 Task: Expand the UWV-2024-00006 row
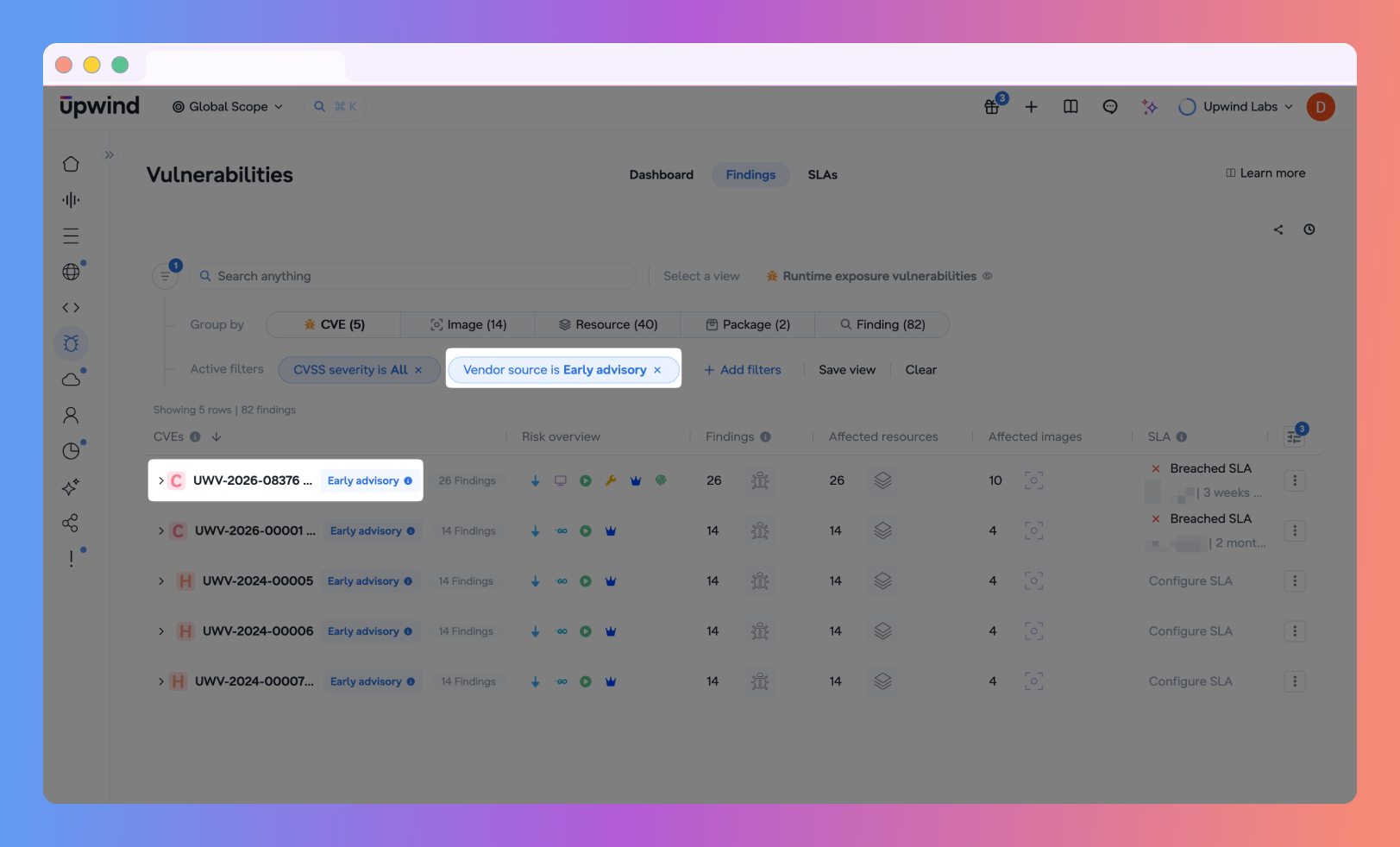[x=161, y=631]
